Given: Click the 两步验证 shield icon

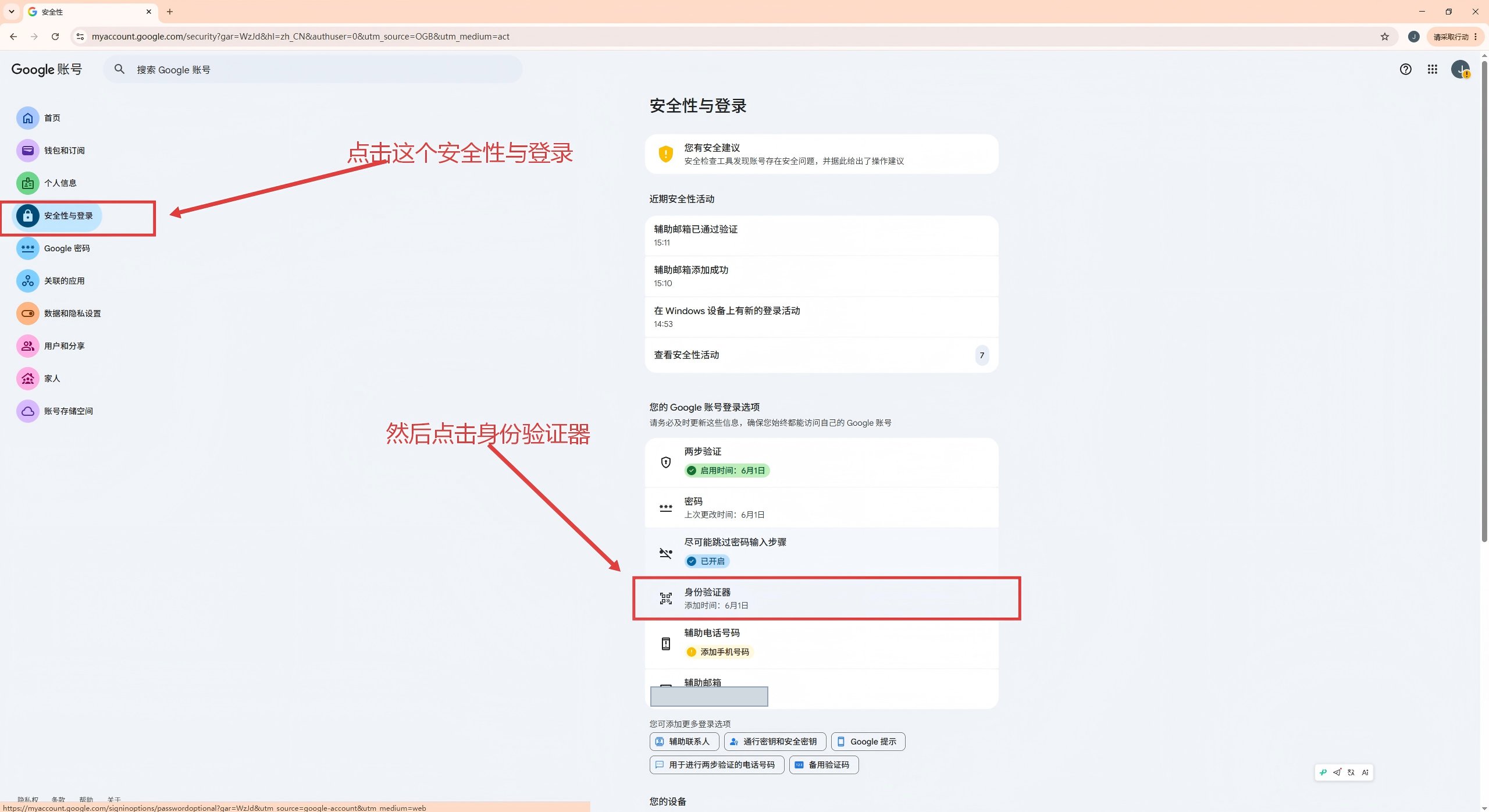Looking at the screenshot, I should (666, 462).
